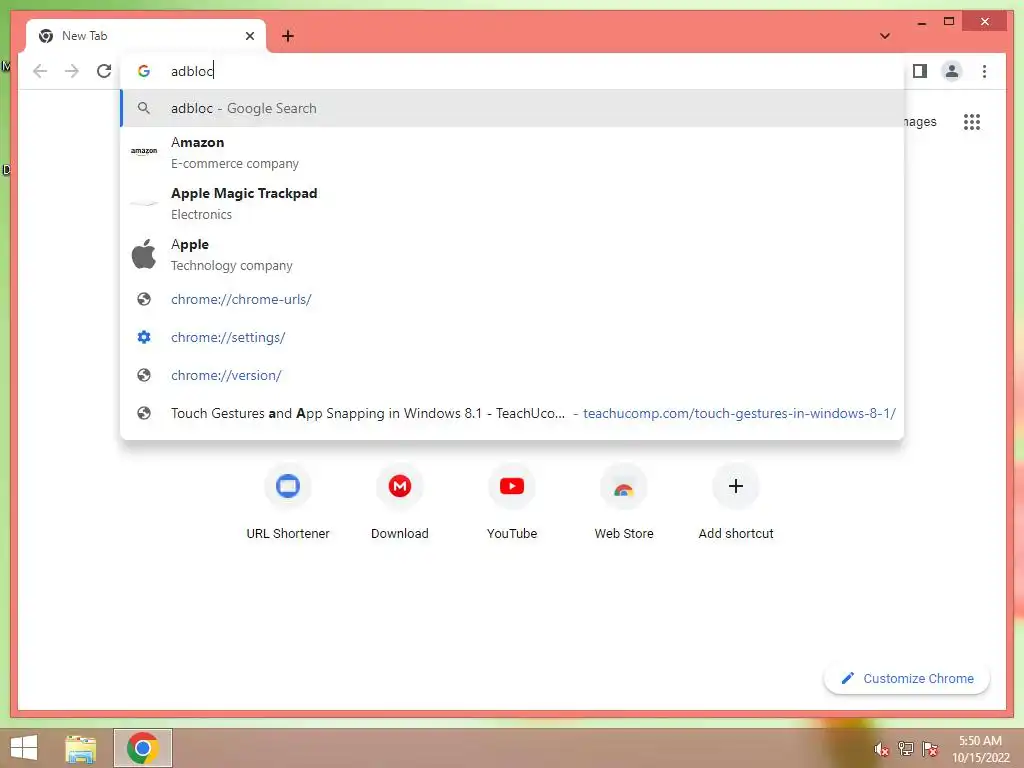The height and width of the screenshot is (768, 1024).
Task: Close the New Tab tab
Action: 249,36
